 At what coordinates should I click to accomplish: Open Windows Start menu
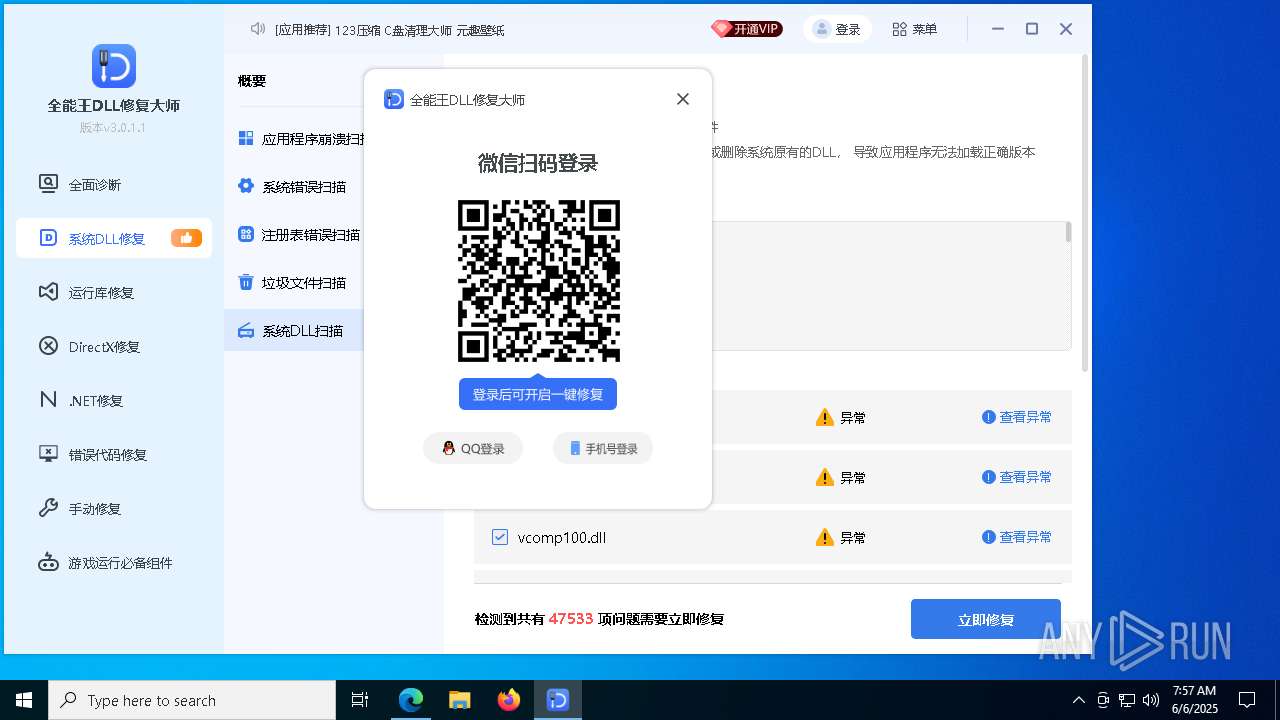click(24, 700)
